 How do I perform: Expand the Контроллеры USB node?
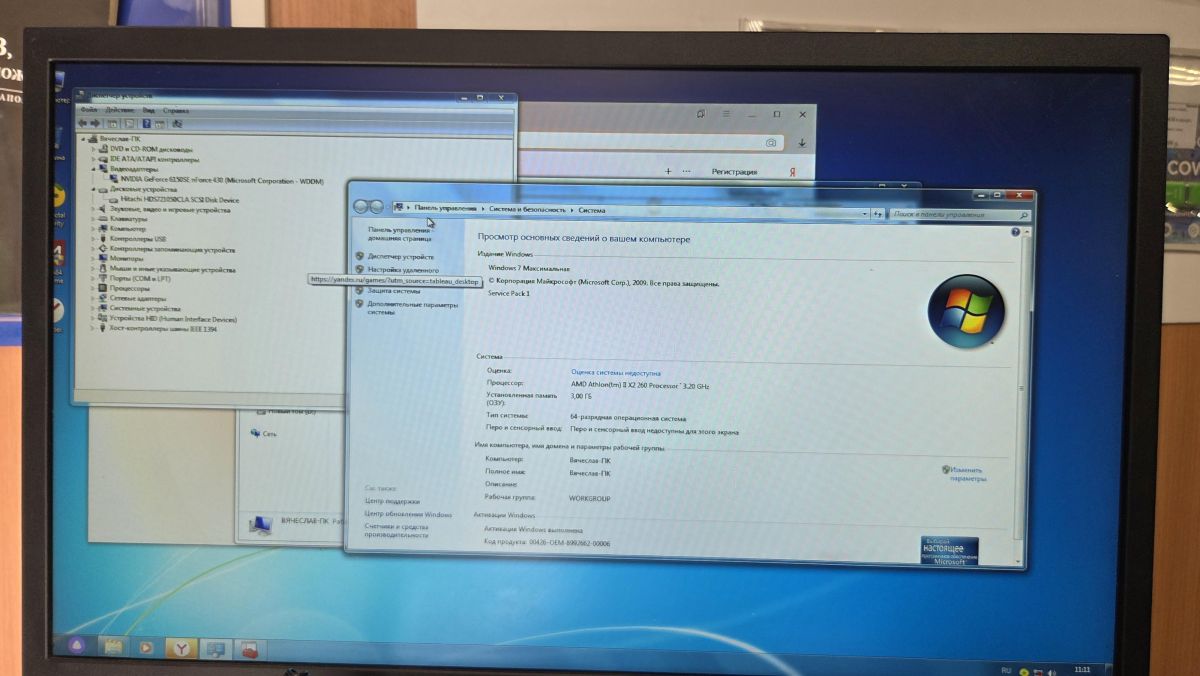(x=95, y=239)
